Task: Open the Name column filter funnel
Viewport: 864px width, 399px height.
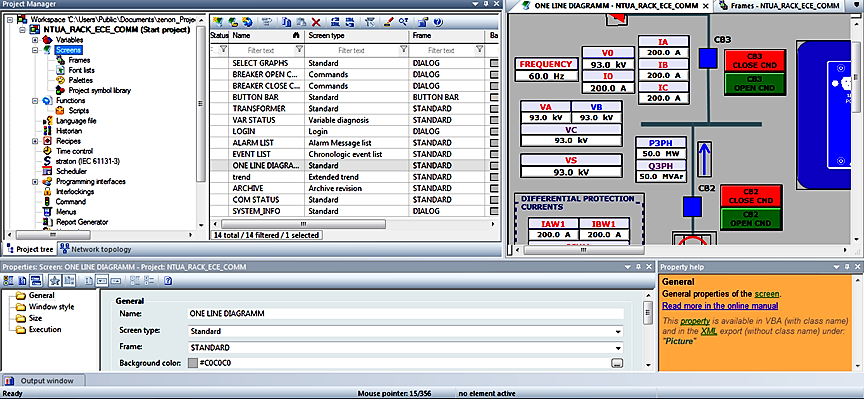Action: point(299,50)
